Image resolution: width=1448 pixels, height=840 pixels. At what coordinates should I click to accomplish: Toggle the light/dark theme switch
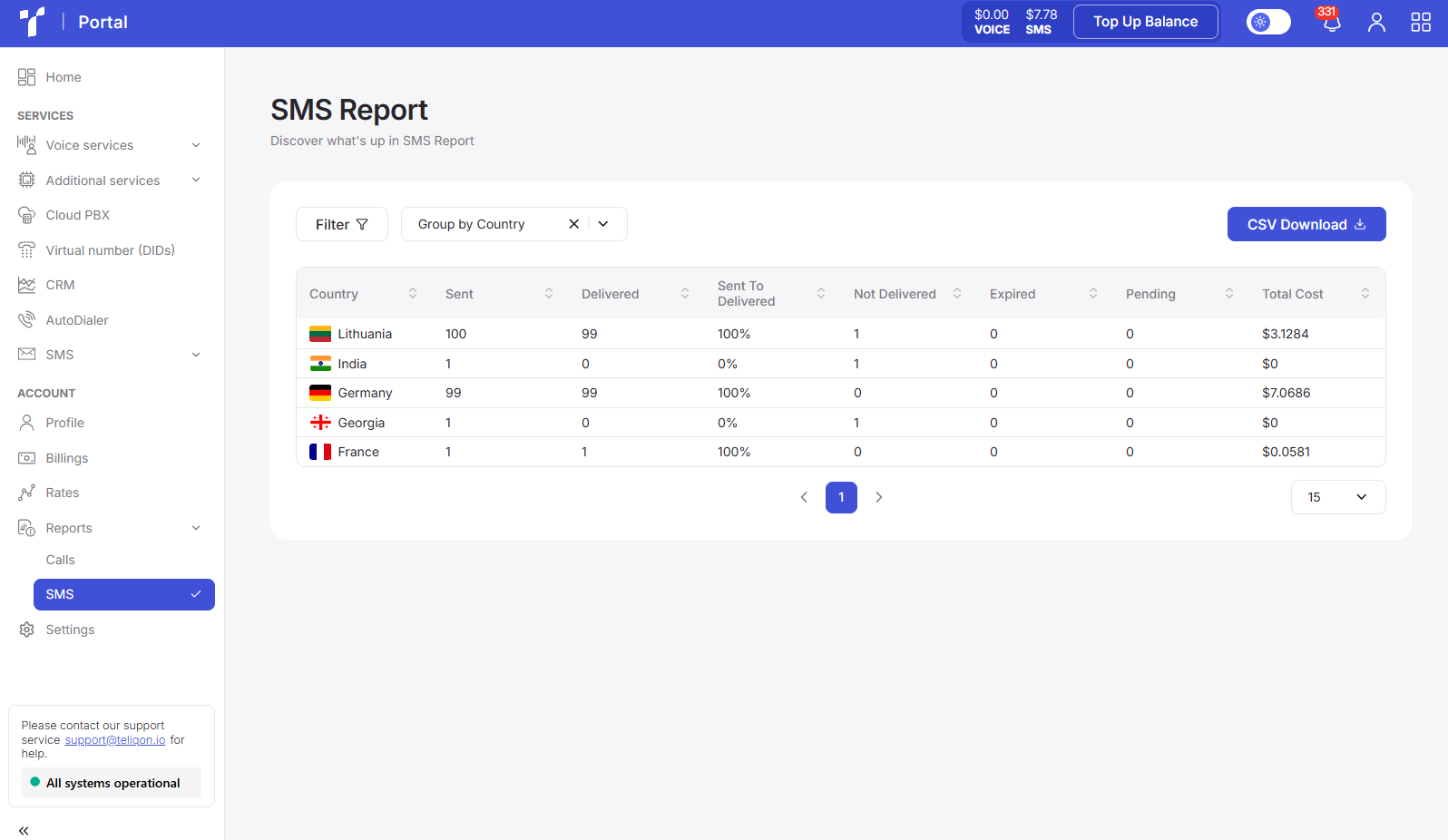[x=1268, y=22]
